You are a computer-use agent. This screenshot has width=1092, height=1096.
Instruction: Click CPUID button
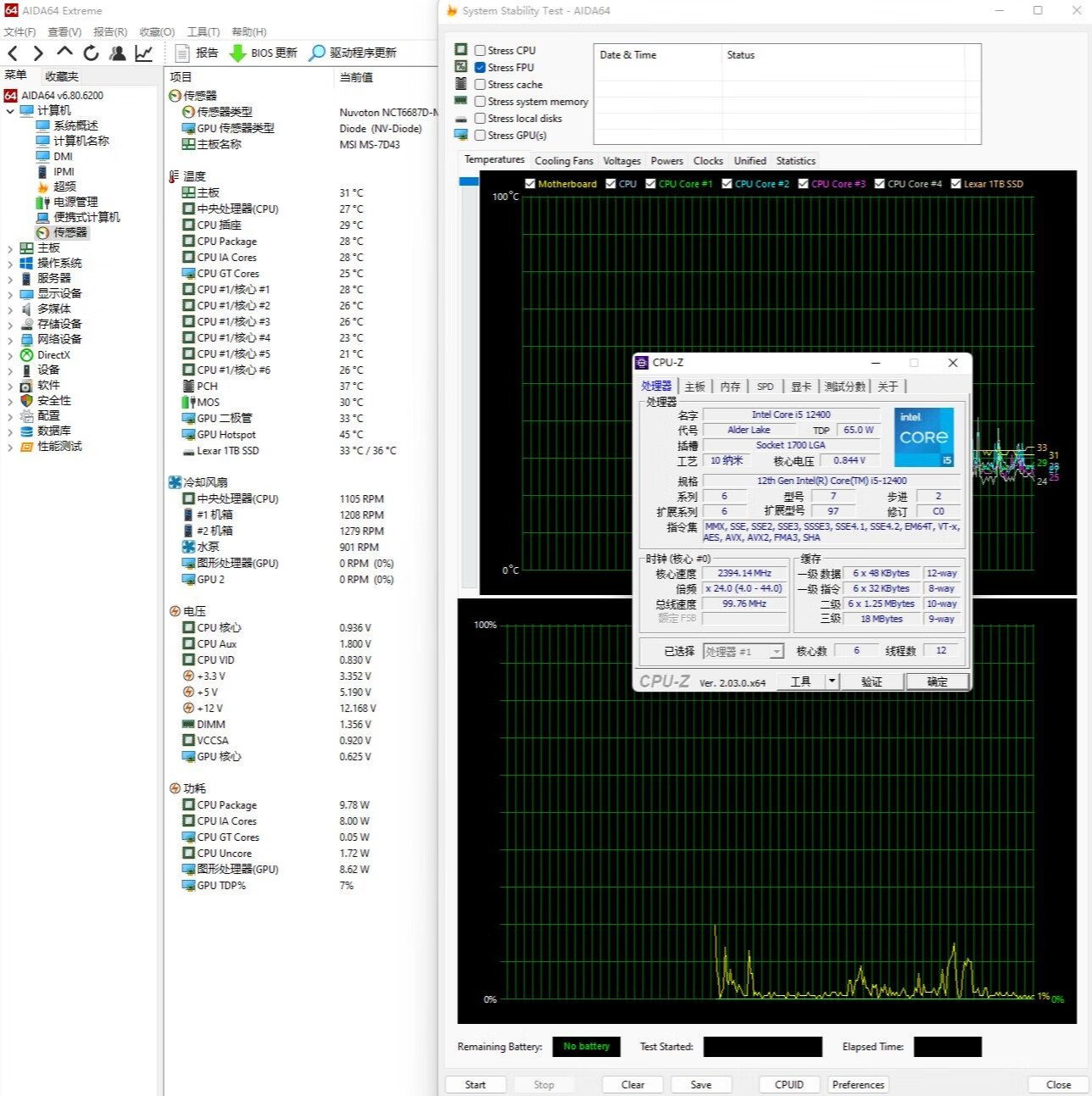point(788,1085)
